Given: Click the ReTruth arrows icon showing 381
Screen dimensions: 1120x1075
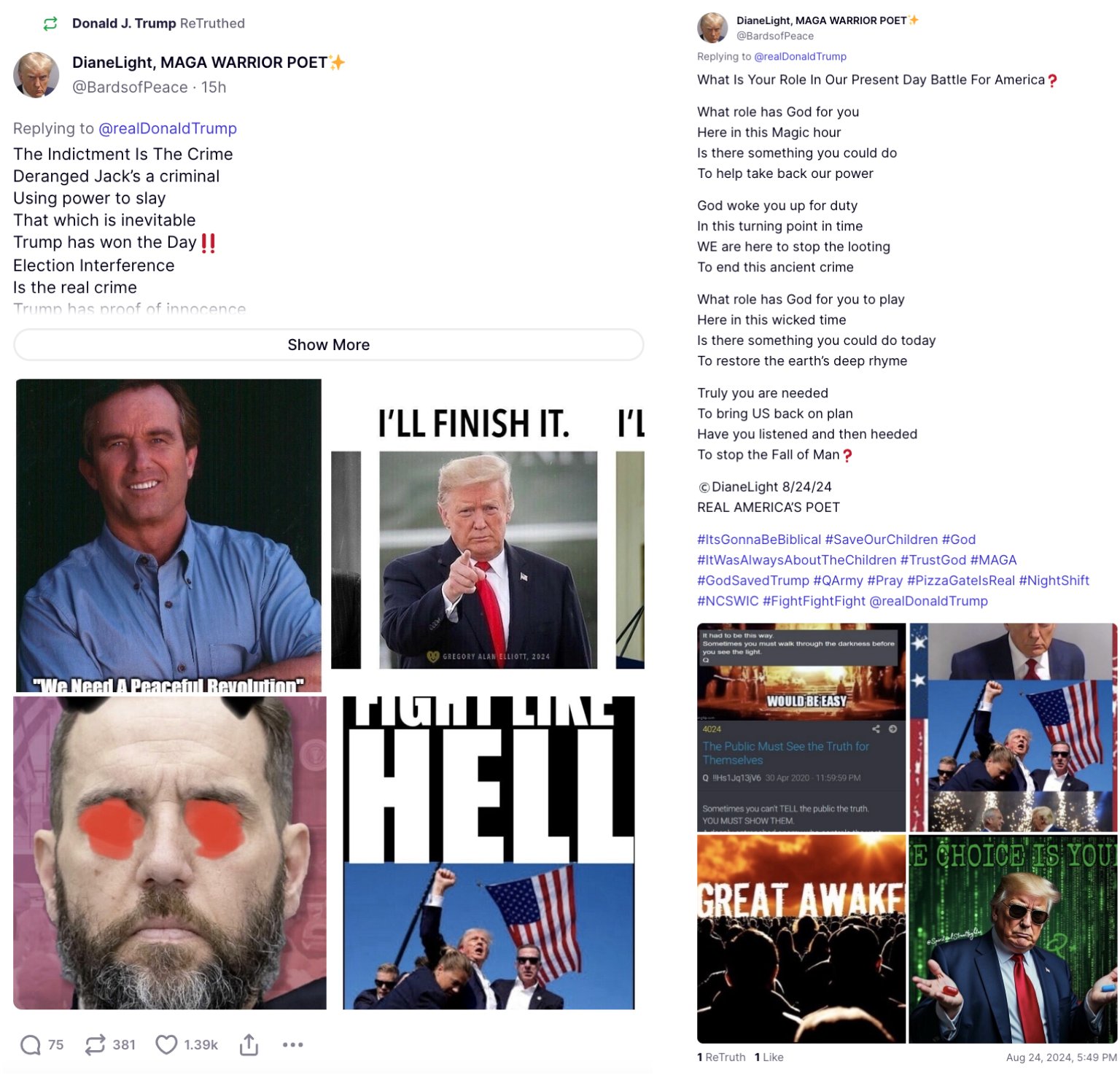Looking at the screenshot, I should tap(95, 1045).
